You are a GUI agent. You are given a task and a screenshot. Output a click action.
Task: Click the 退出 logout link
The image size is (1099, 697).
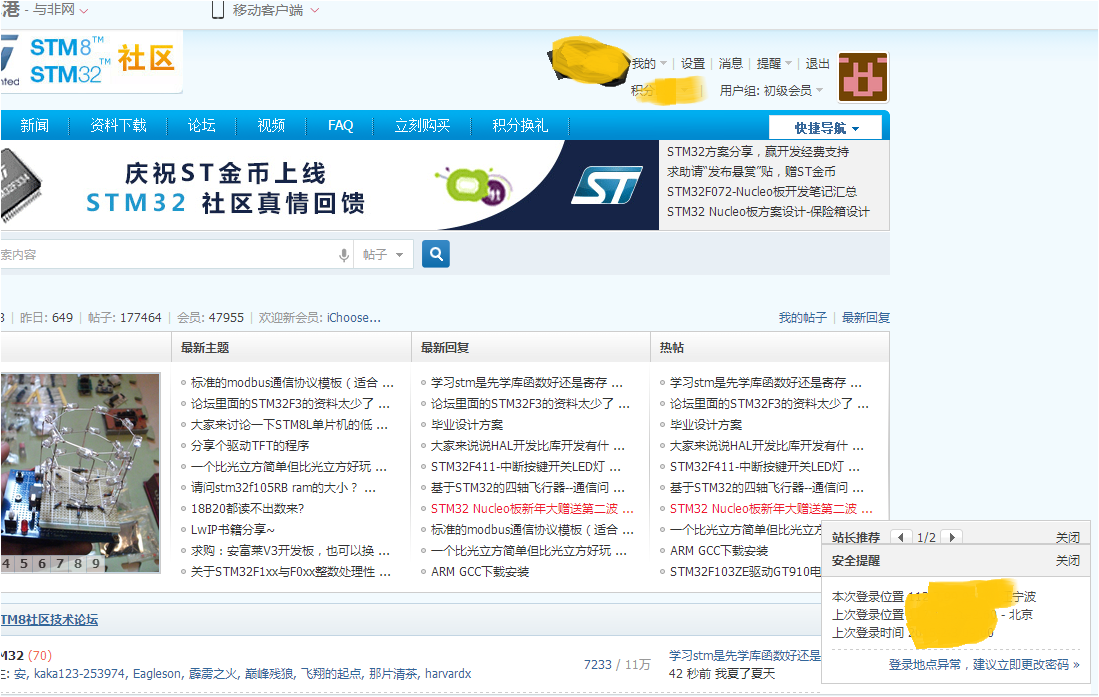pos(817,64)
